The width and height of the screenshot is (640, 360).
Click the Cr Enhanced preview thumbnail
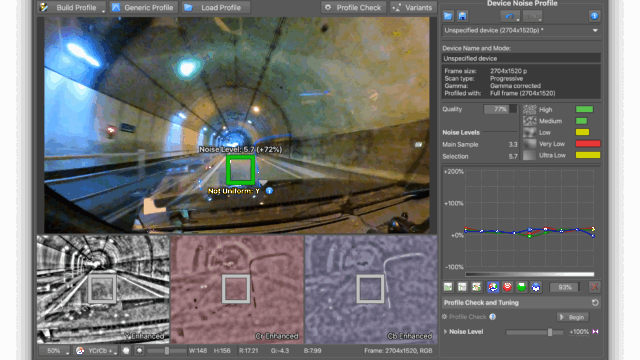[237, 289]
